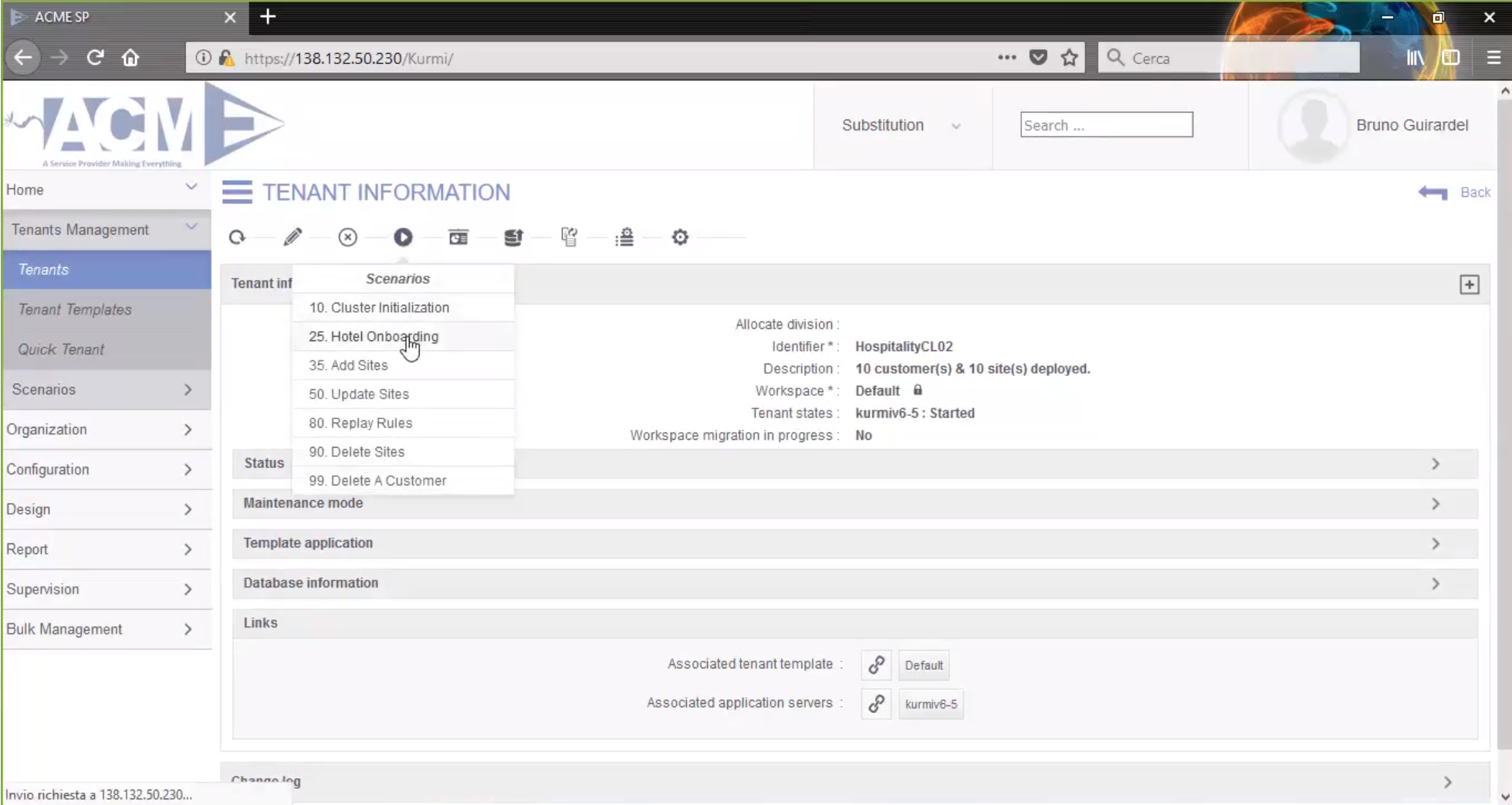Click the presentation report icon in toolbar
The width and height of the screenshot is (1512, 805).
click(458, 238)
